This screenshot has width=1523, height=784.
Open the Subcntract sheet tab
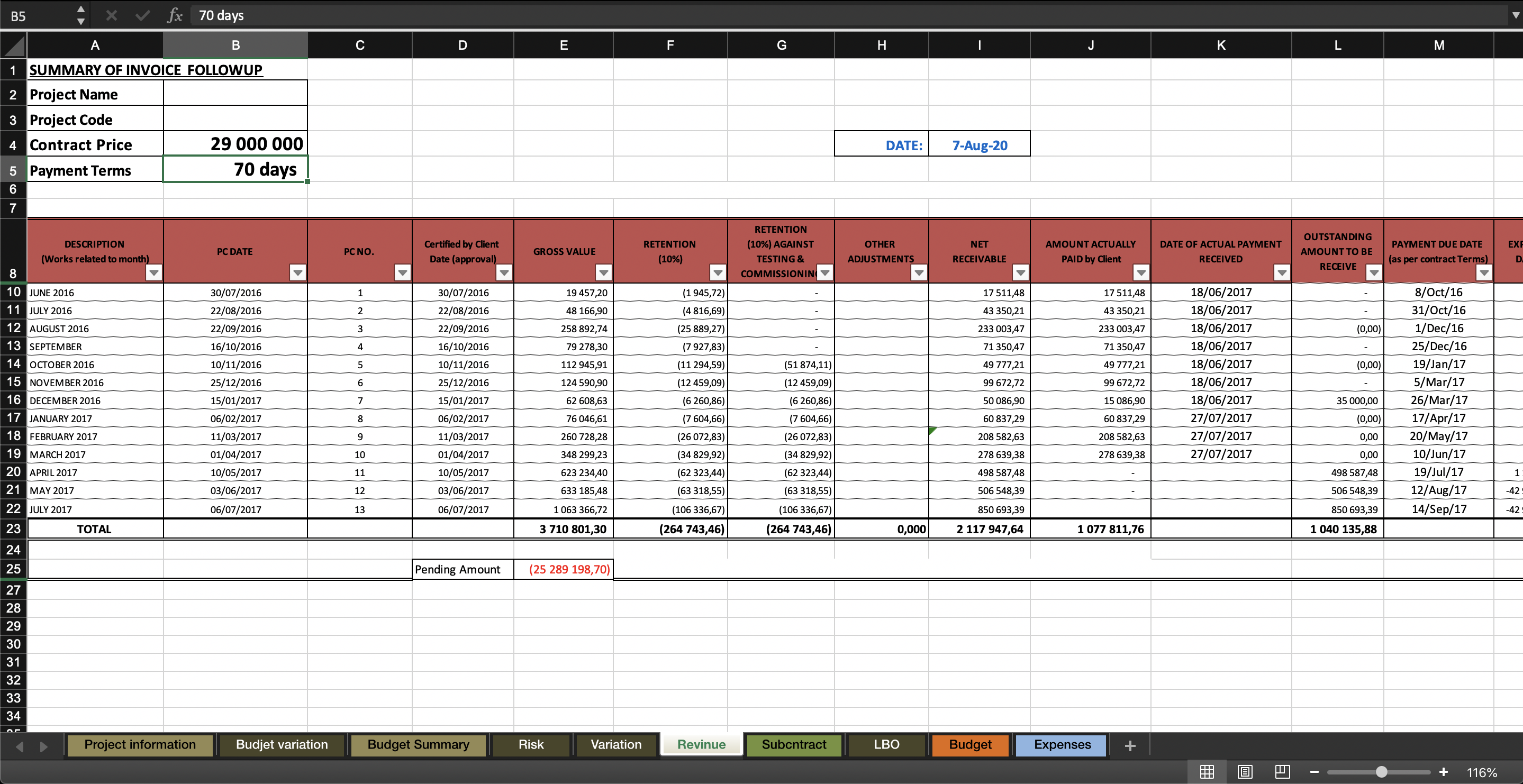click(x=794, y=745)
